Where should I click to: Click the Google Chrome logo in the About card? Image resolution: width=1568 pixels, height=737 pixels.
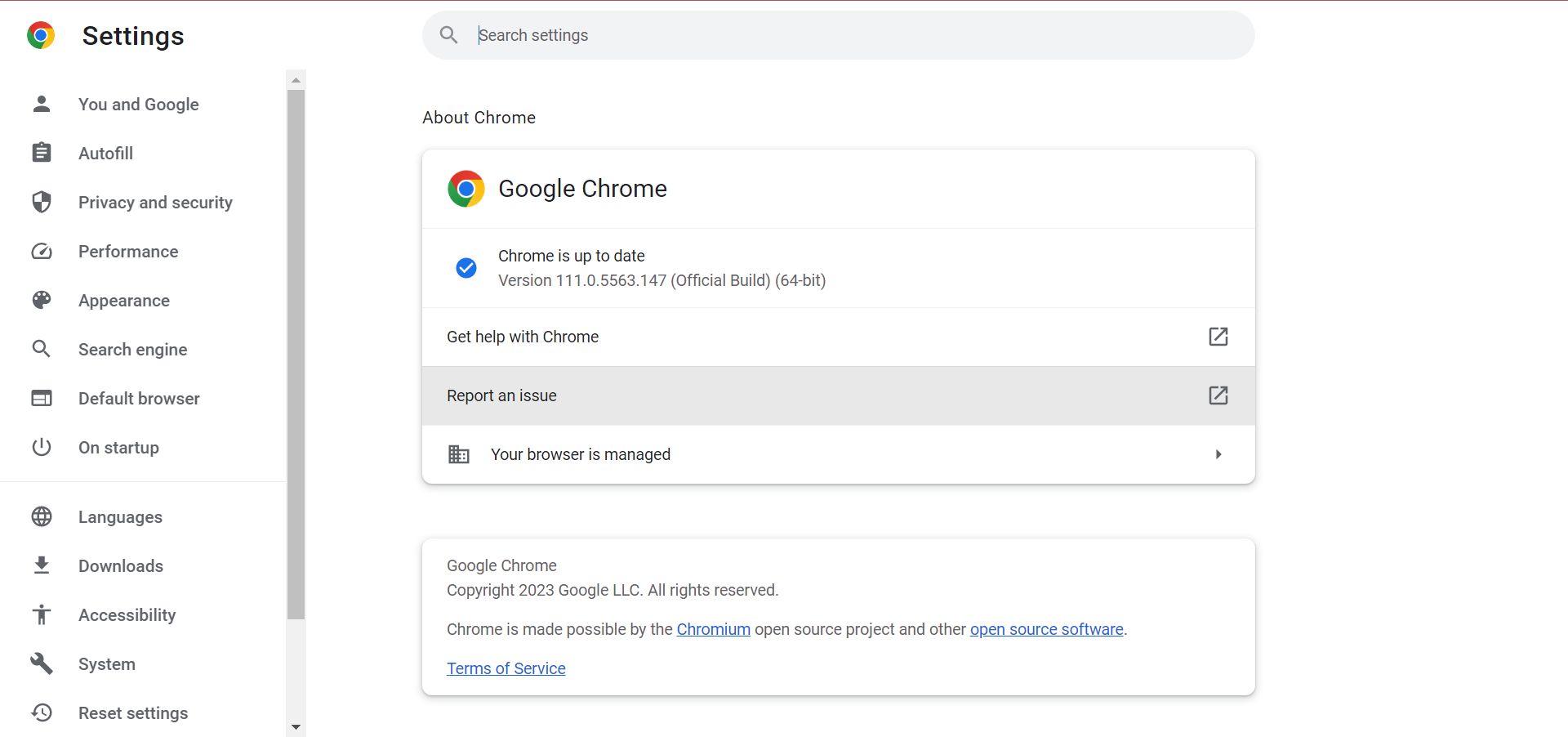click(466, 189)
